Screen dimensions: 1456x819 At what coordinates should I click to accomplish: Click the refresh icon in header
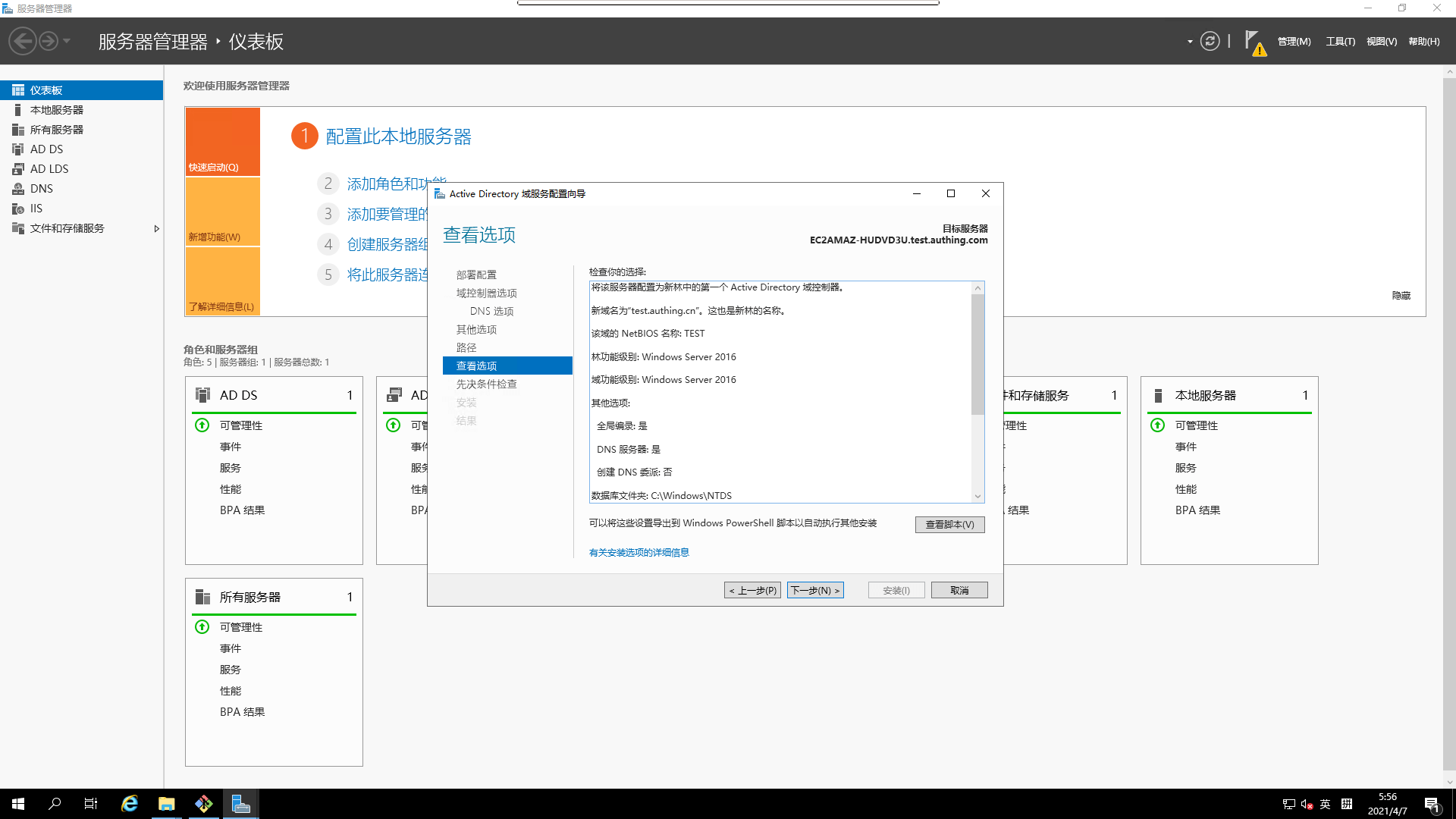click(1210, 42)
